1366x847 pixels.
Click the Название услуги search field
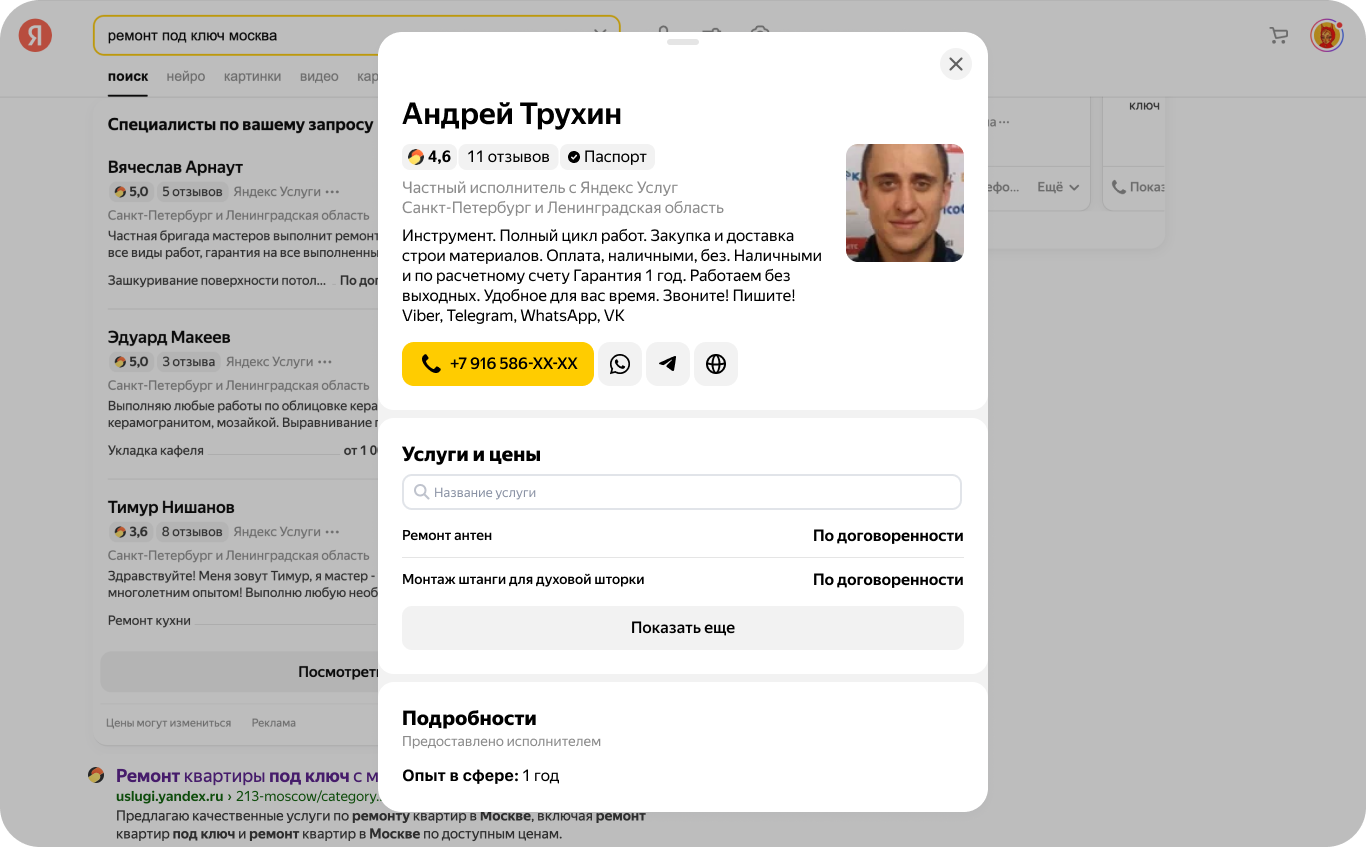pyautogui.click(x=682, y=492)
